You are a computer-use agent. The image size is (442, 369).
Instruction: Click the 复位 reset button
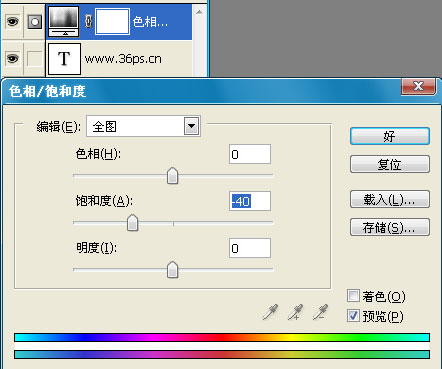tap(390, 164)
